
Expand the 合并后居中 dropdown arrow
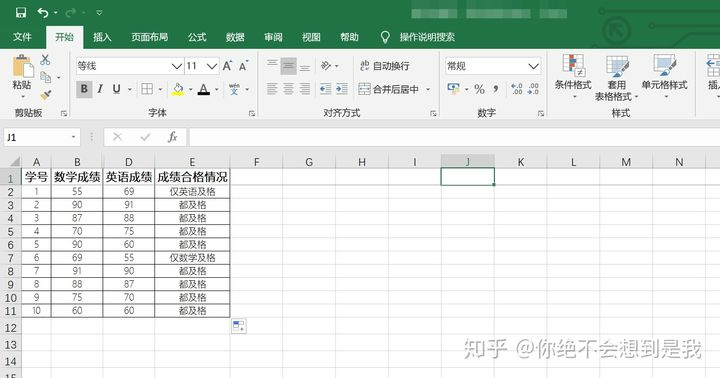[428, 89]
